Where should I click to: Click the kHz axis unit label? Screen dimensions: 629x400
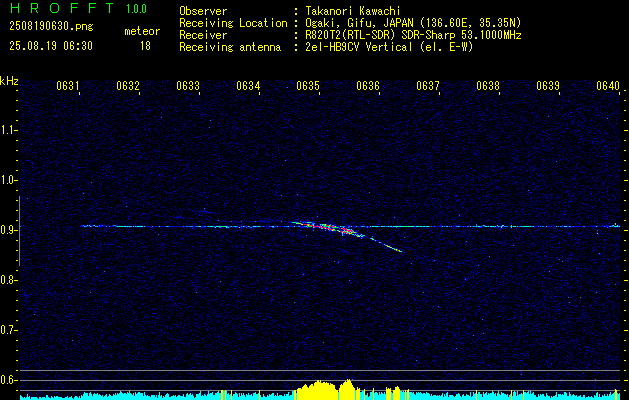pos(9,81)
